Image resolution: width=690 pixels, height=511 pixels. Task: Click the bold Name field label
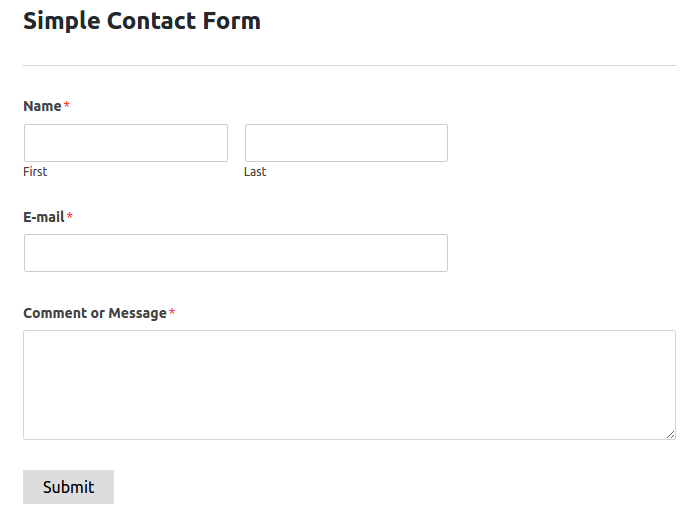pos(42,106)
